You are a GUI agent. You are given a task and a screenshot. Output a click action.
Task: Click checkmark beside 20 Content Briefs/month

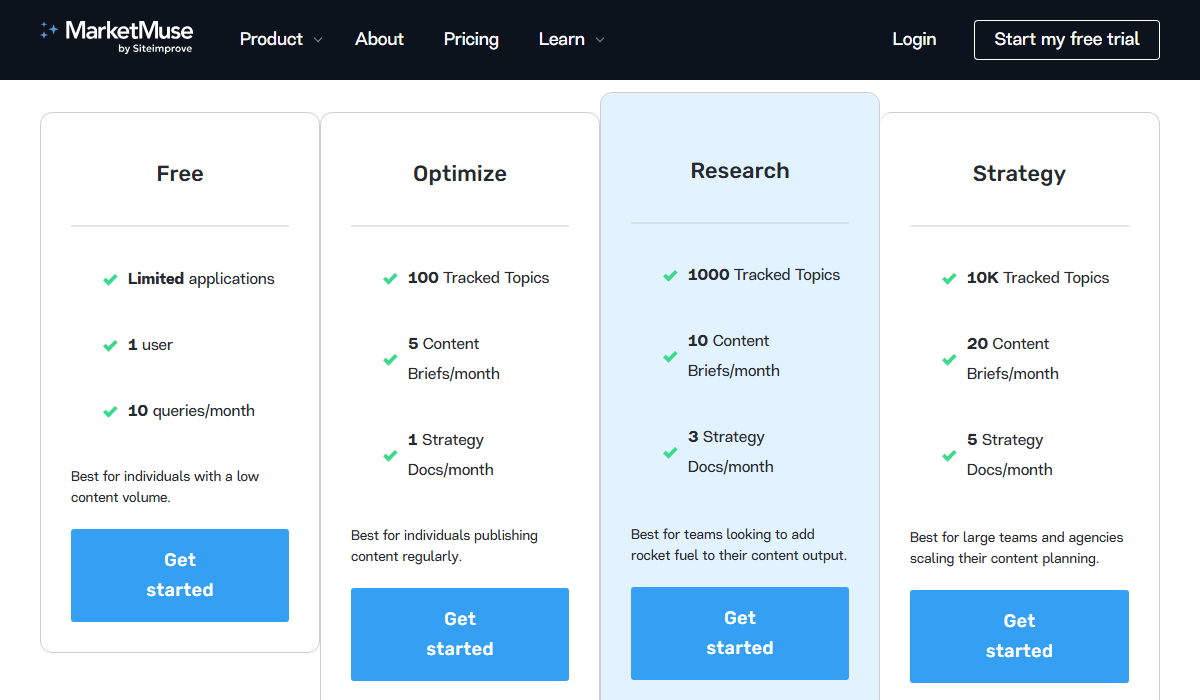[950, 360]
